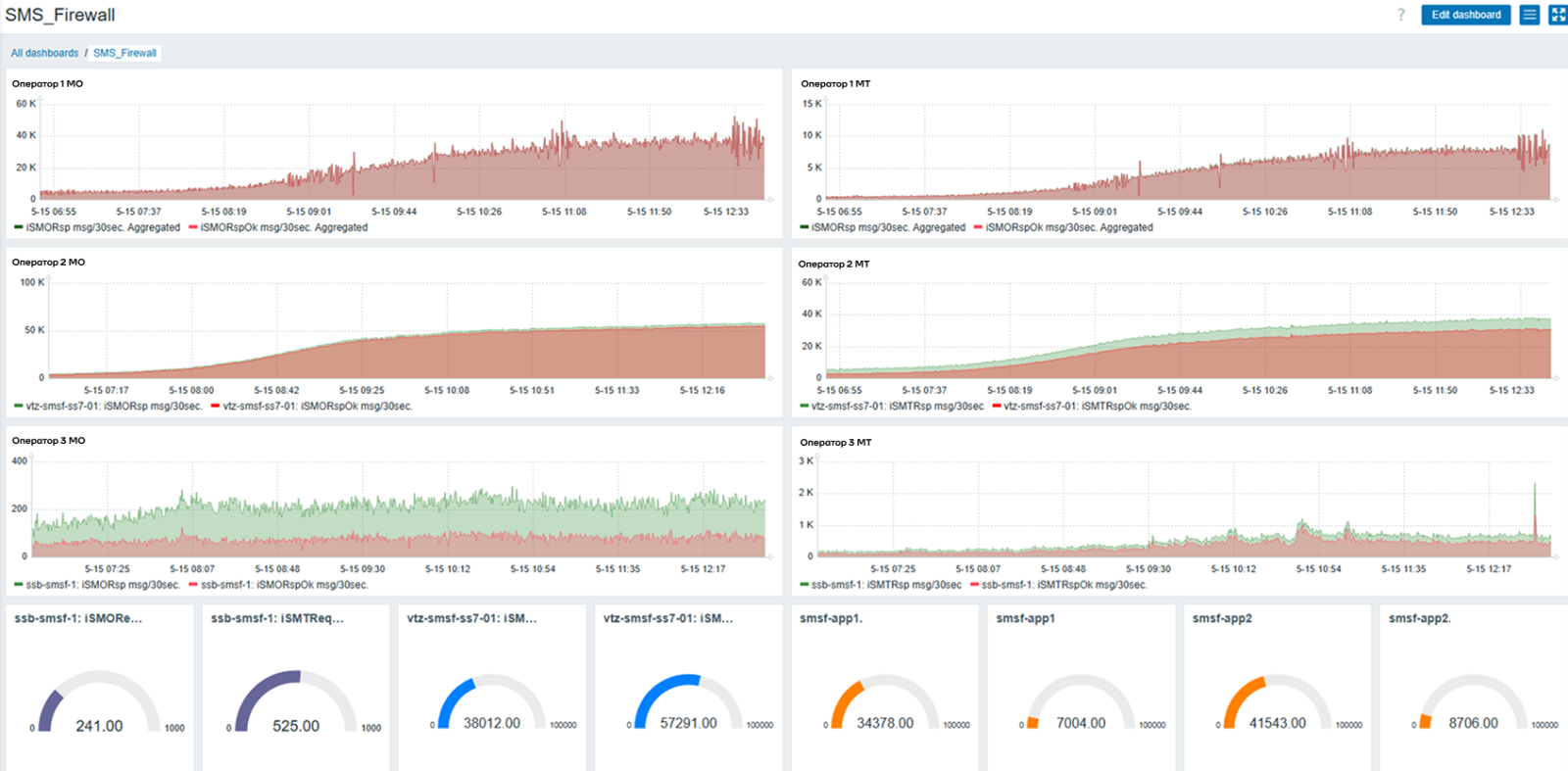The height and width of the screenshot is (771, 1568).
Task: Click the blue gauge showing 57291.00
Action: tap(688, 703)
